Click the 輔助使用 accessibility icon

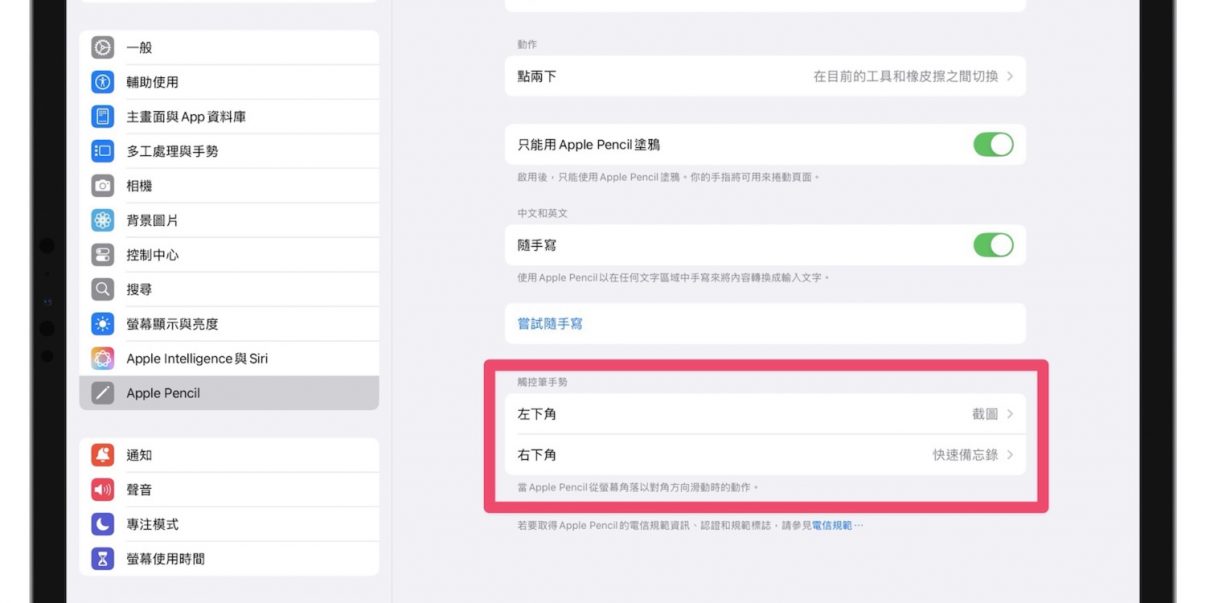click(103, 82)
